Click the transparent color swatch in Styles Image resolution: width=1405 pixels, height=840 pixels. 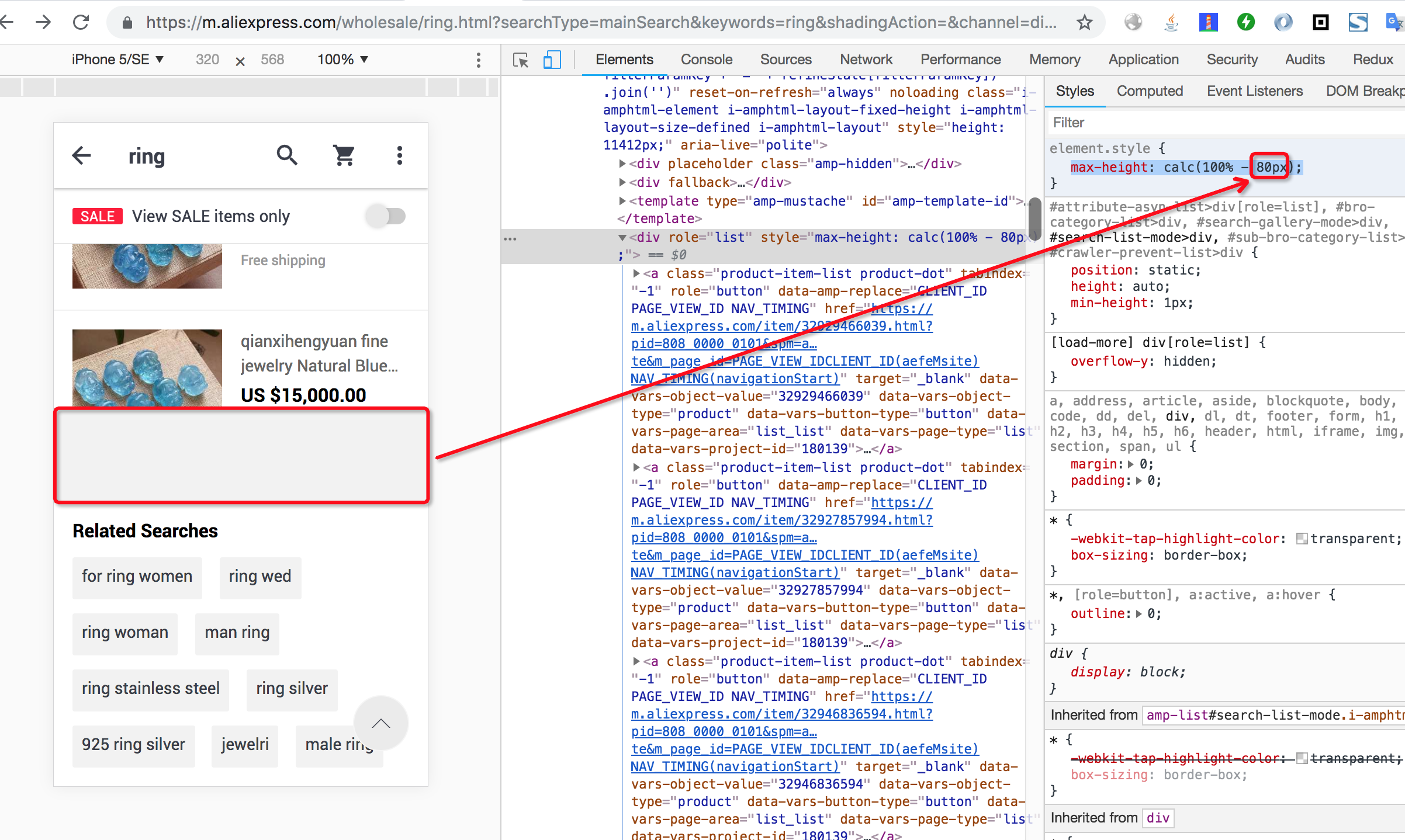click(1302, 539)
